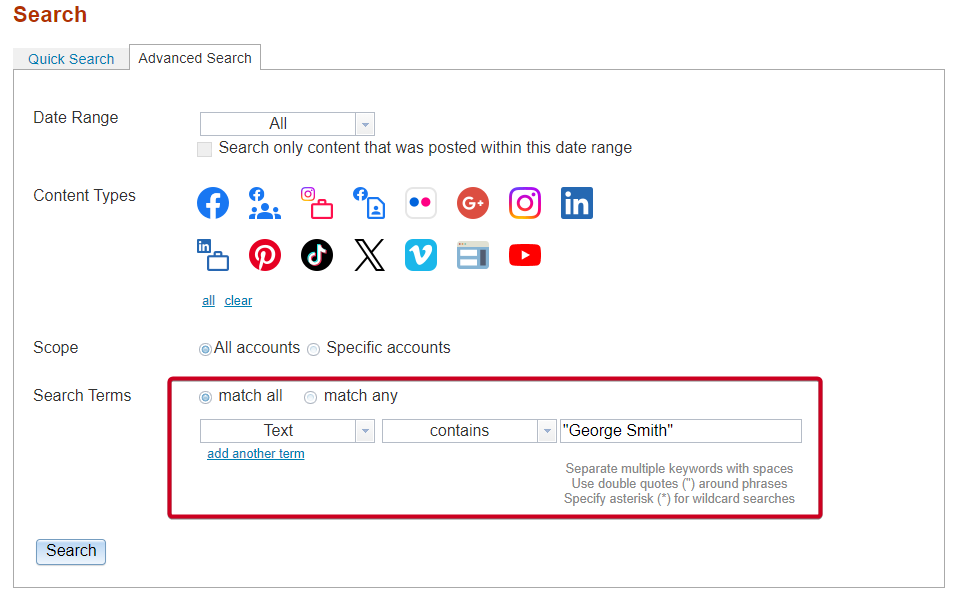The image size is (953, 595).
Task: Select the Google Plus content type icon
Action: click(473, 203)
